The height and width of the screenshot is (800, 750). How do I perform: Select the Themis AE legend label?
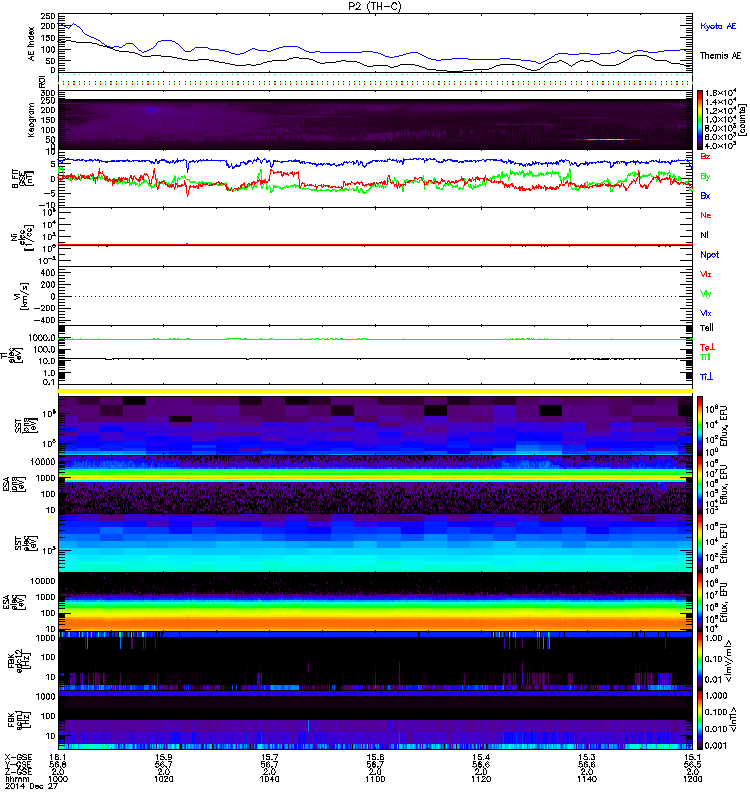[719, 57]
